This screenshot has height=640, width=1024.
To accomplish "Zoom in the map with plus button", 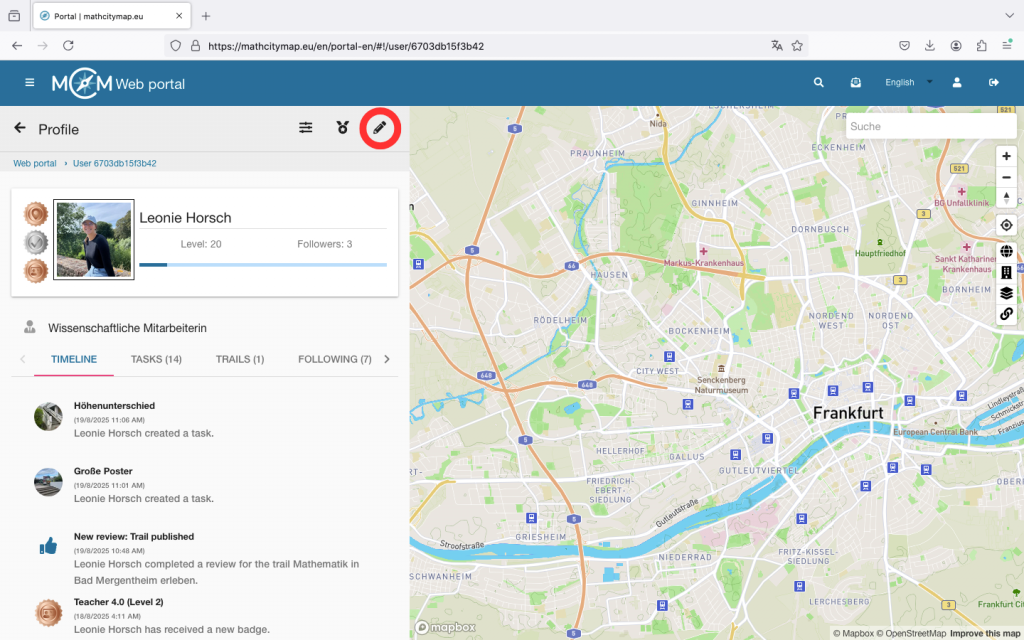I will (x=1006, y=156).
